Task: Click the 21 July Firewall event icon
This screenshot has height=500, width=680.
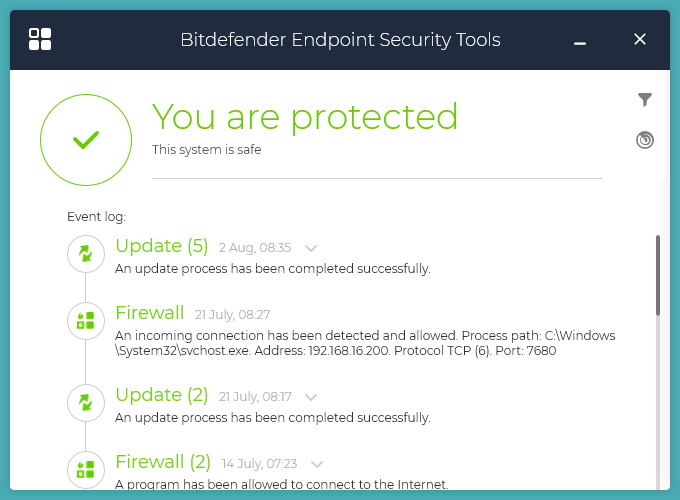Action: [86, 320]
